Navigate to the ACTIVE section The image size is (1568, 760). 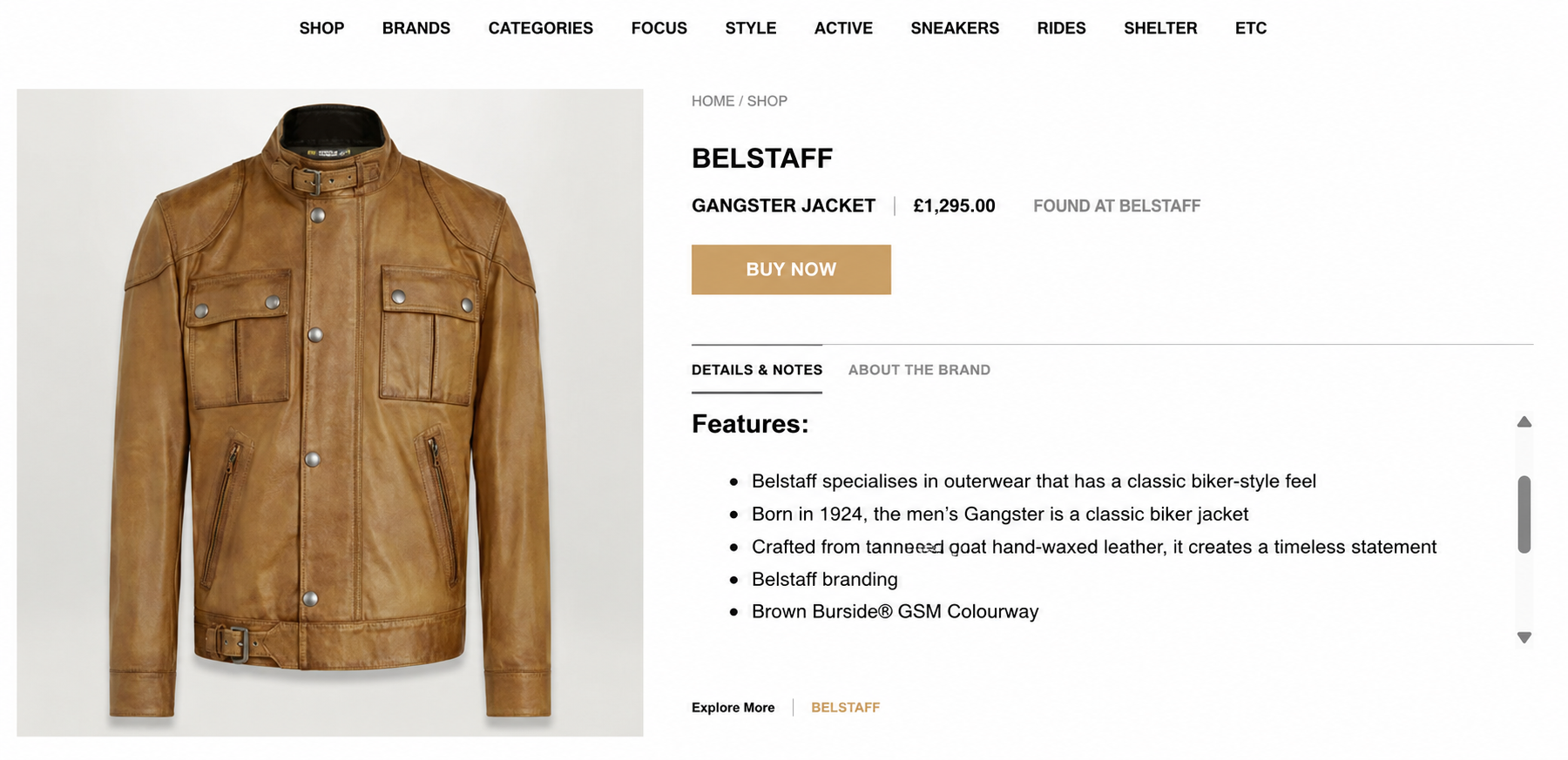point(842,28)
